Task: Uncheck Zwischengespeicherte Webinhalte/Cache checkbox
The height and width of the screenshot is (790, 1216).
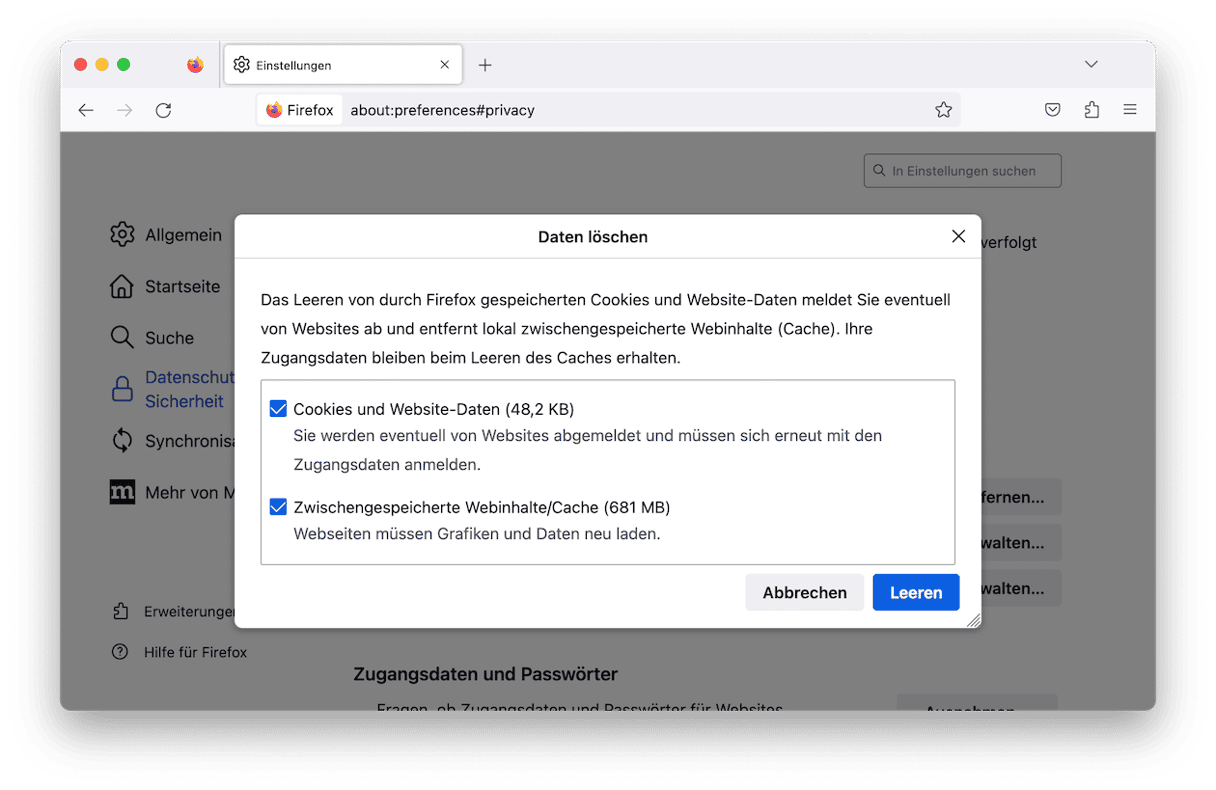Action: [279, 507]
